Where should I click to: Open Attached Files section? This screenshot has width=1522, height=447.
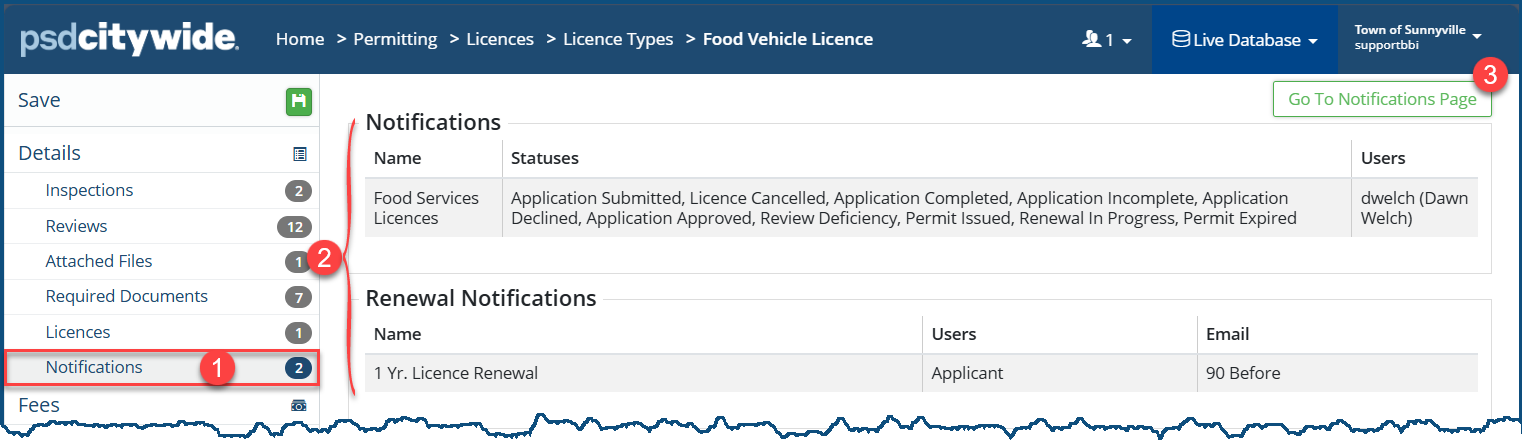coord(99,261)
